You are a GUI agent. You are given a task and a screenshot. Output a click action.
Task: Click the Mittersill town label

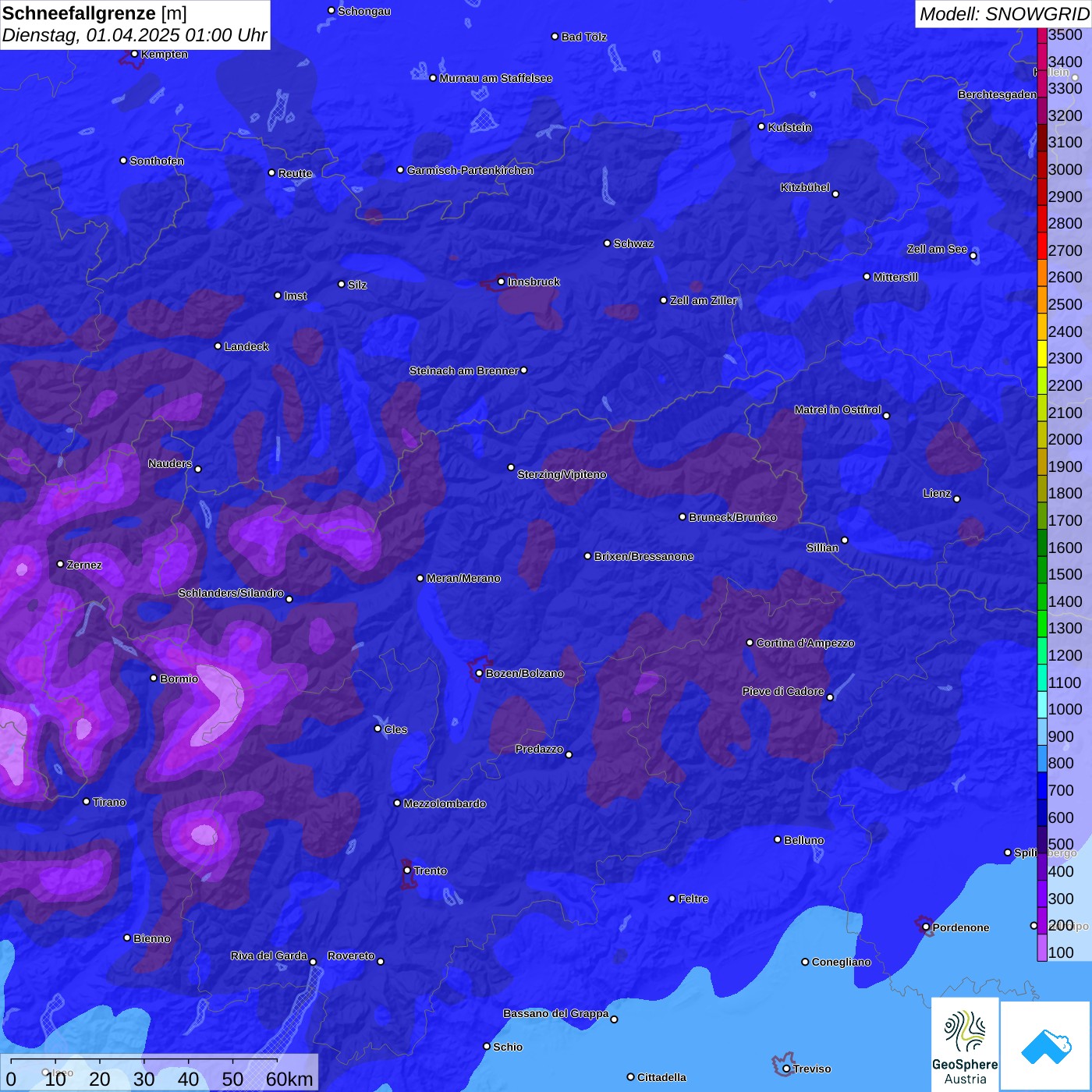coord(895,277)
